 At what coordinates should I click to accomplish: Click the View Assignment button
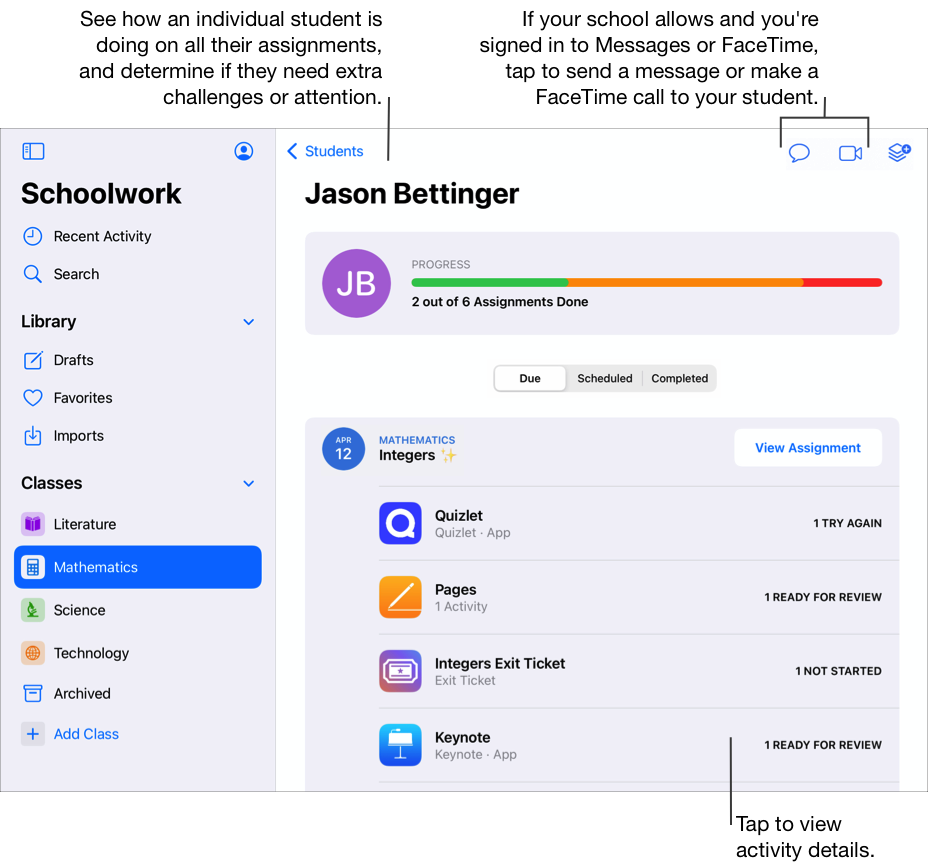click(x=808, y=447)
